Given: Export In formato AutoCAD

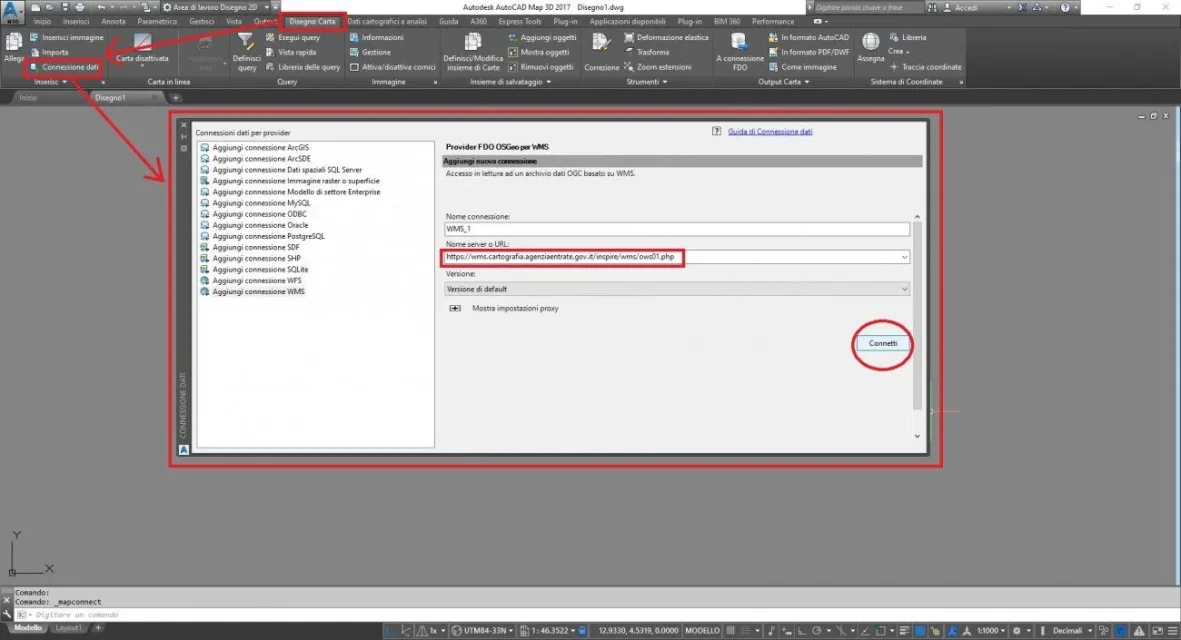Looking at the screenshot, I should pyautogui.click(x=808, y=37).
